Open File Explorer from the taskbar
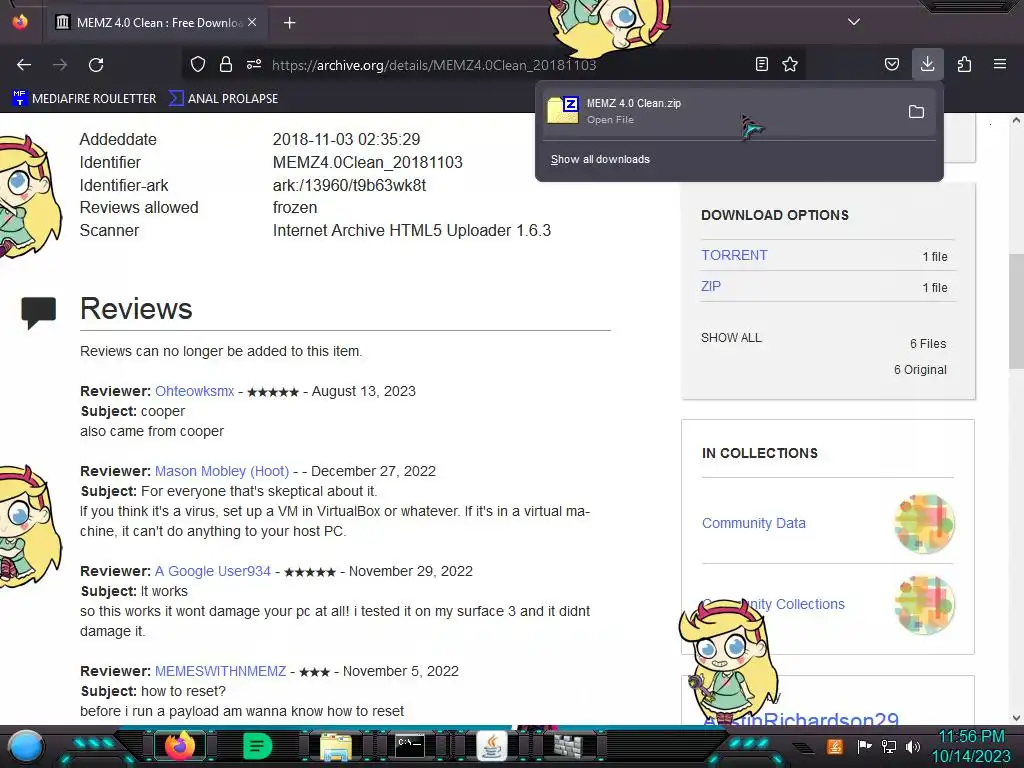Viewport: 1024px width, 768px height. click(x=336, y=746)
